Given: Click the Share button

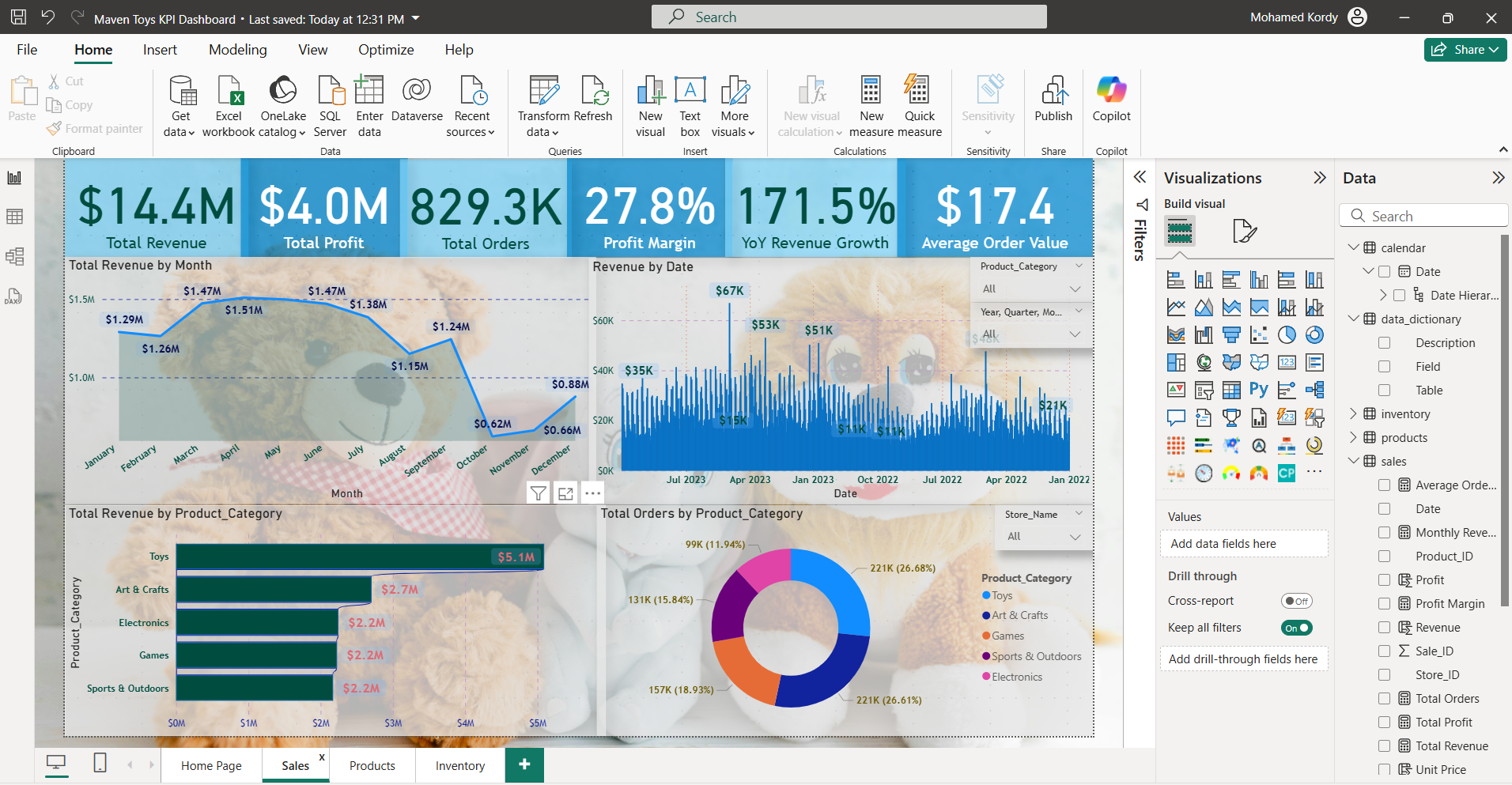Looking at the screenshot, I should click(x=1465, y=50).
